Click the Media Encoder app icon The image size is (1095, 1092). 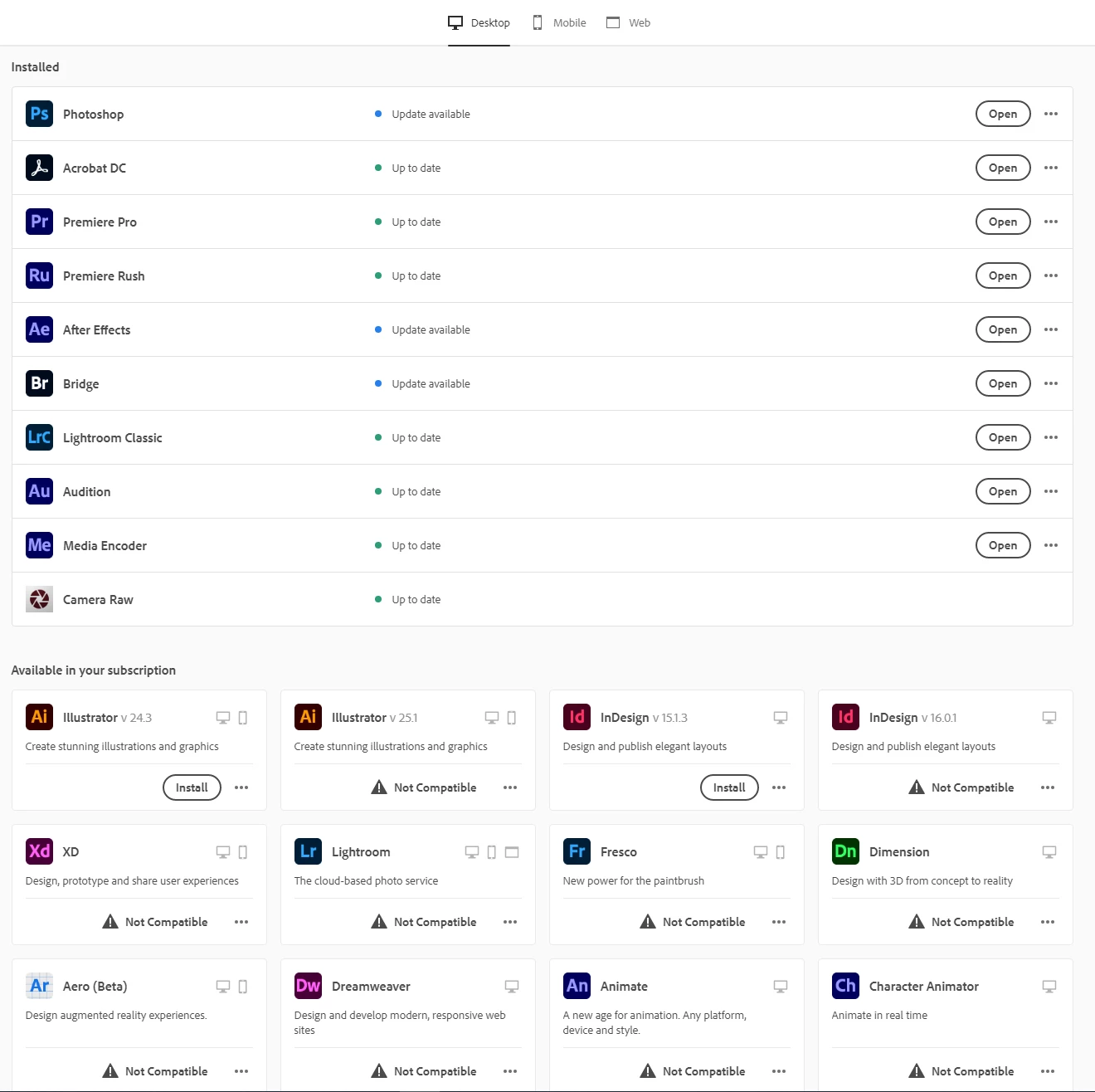[x=39, y=545]
